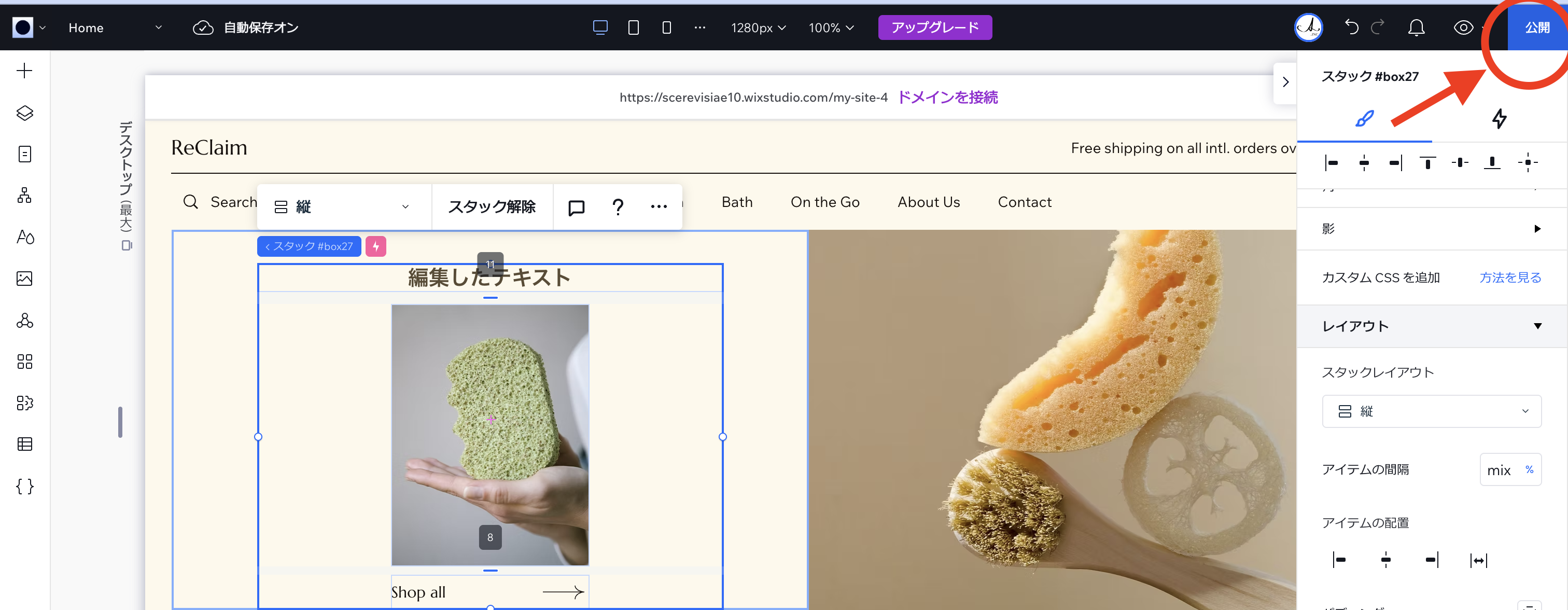Screen dimensions: 1568x610
Task: Switch to tablet breakpoint view
Action: (633, 27)
